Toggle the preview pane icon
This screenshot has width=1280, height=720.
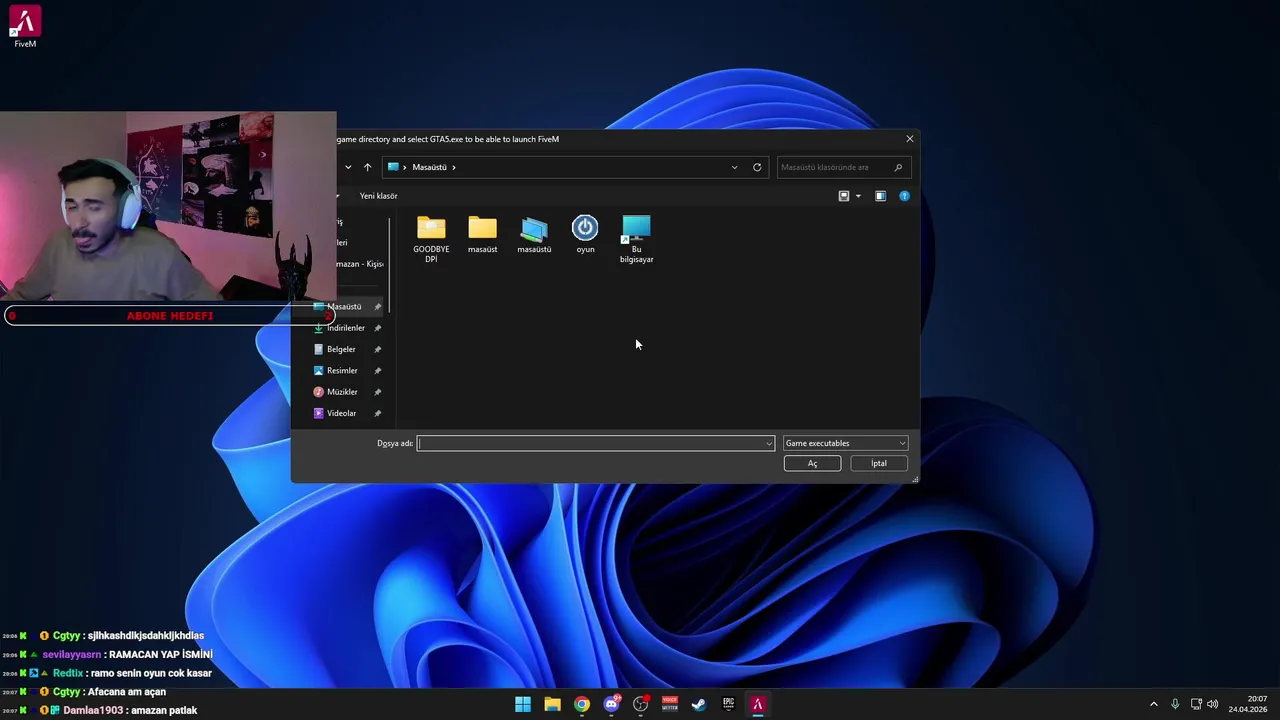(880, 196)
